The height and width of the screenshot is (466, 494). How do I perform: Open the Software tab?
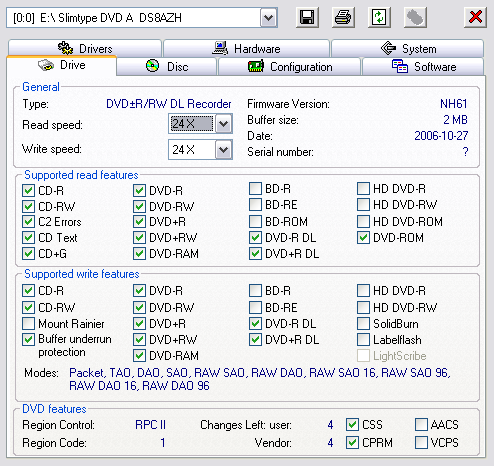tap(423, 67)
